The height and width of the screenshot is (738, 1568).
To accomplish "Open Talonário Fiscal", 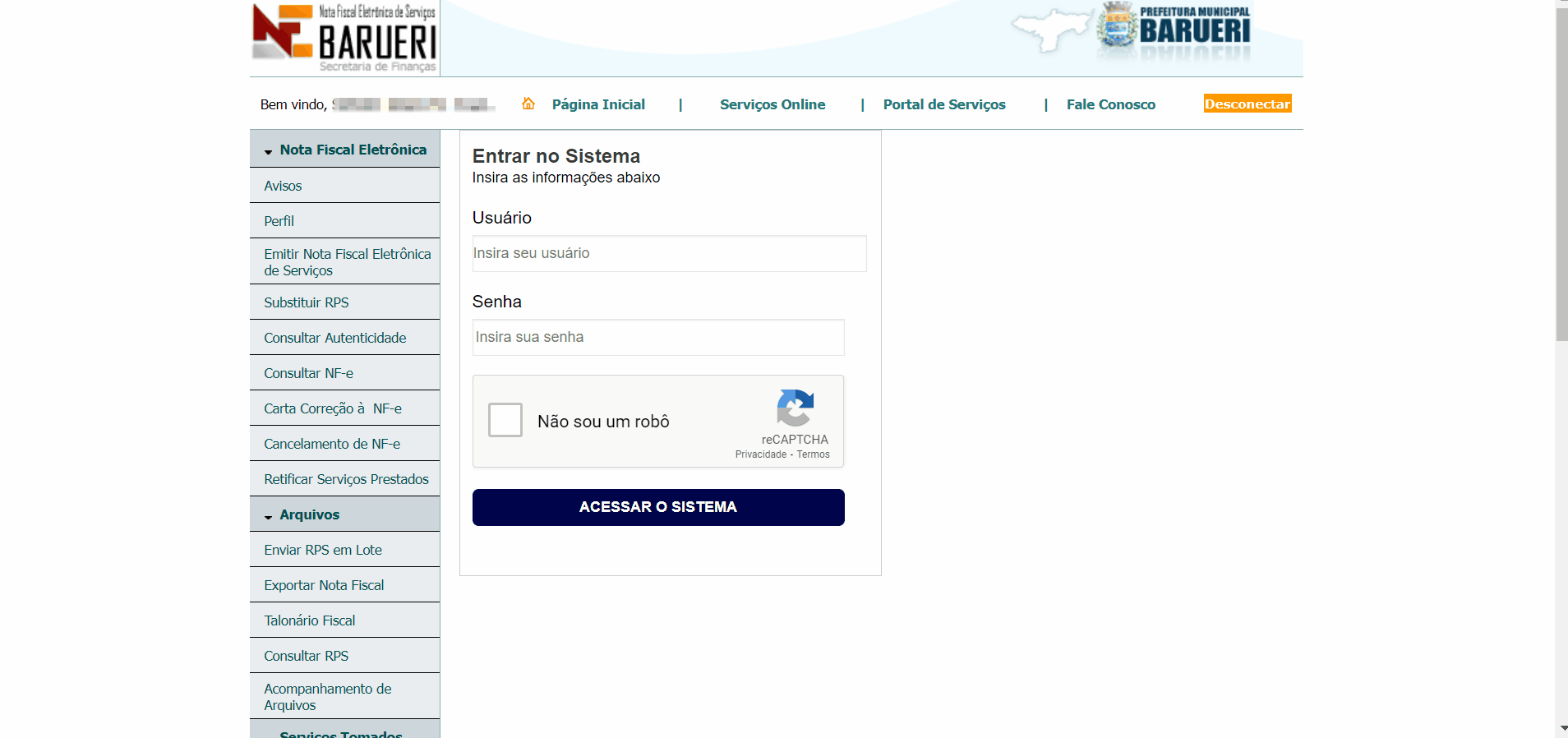I will pos(344,620).
